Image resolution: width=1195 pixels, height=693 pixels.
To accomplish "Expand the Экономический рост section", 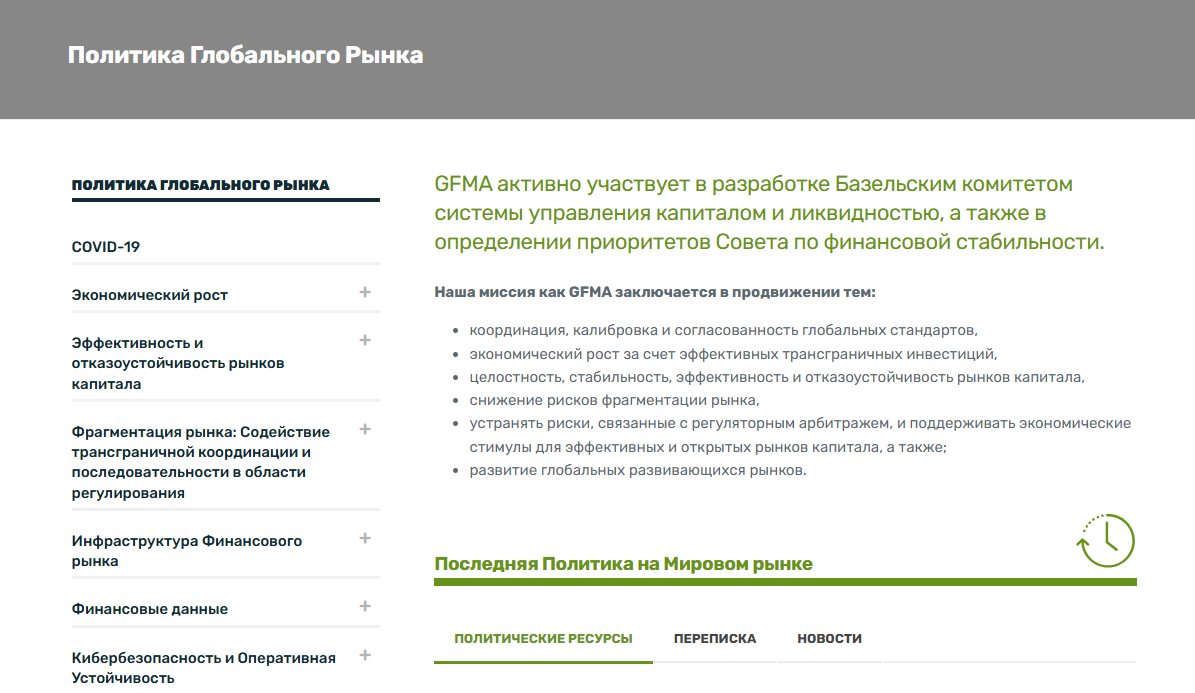I will coord(365,292).
